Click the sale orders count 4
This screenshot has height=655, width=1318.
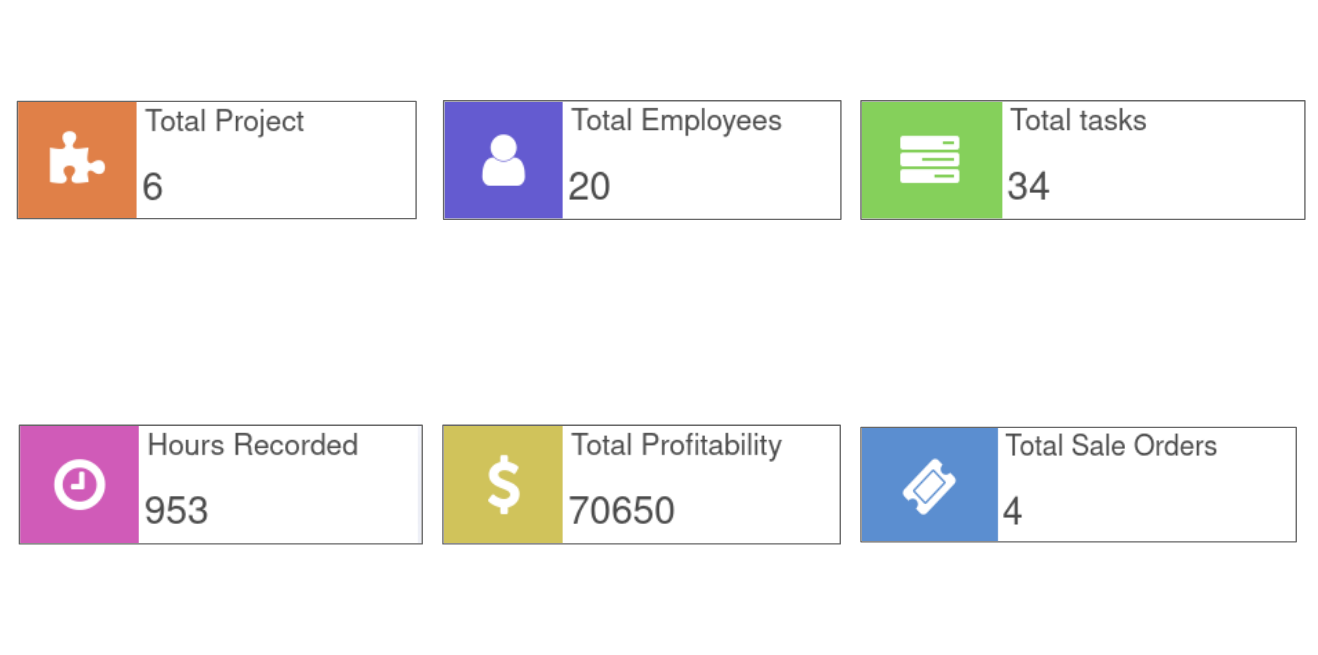coord(1012,512)
